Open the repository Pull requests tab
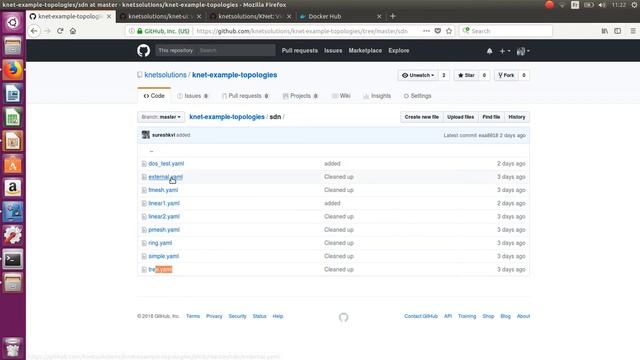 (245, 96)
